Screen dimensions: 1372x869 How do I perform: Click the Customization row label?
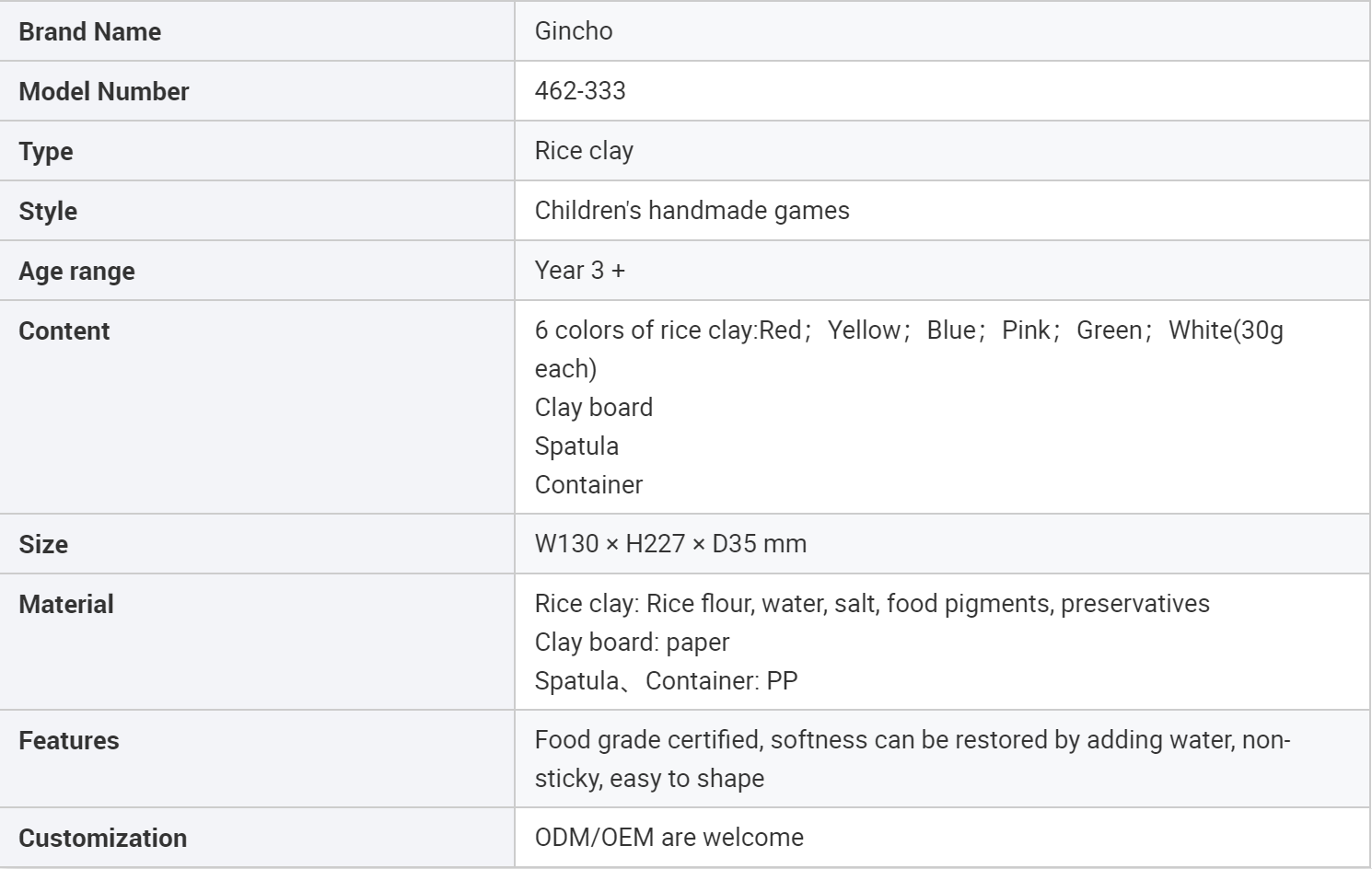[103, 839]
